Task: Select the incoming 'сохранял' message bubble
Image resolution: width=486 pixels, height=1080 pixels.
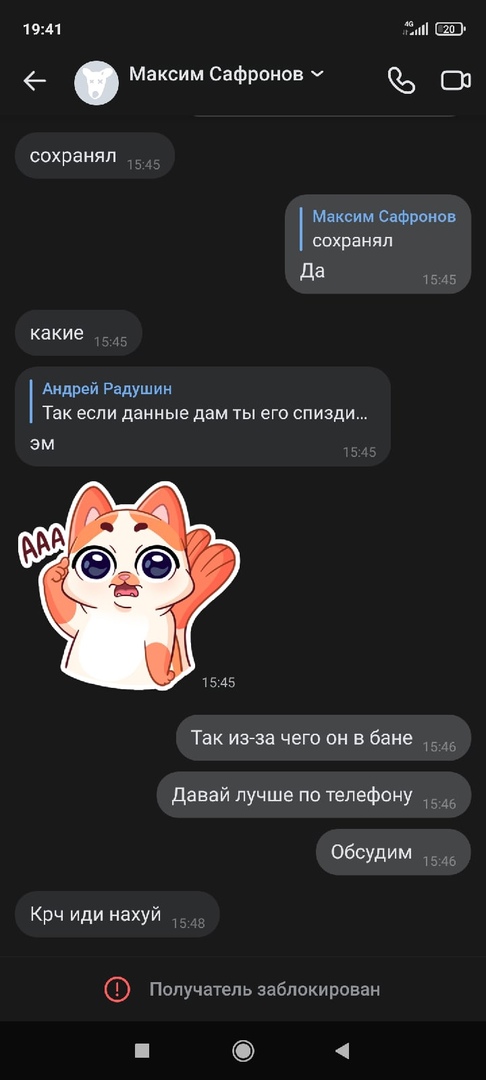Action: pyautogui.click(x=95, y=156)
